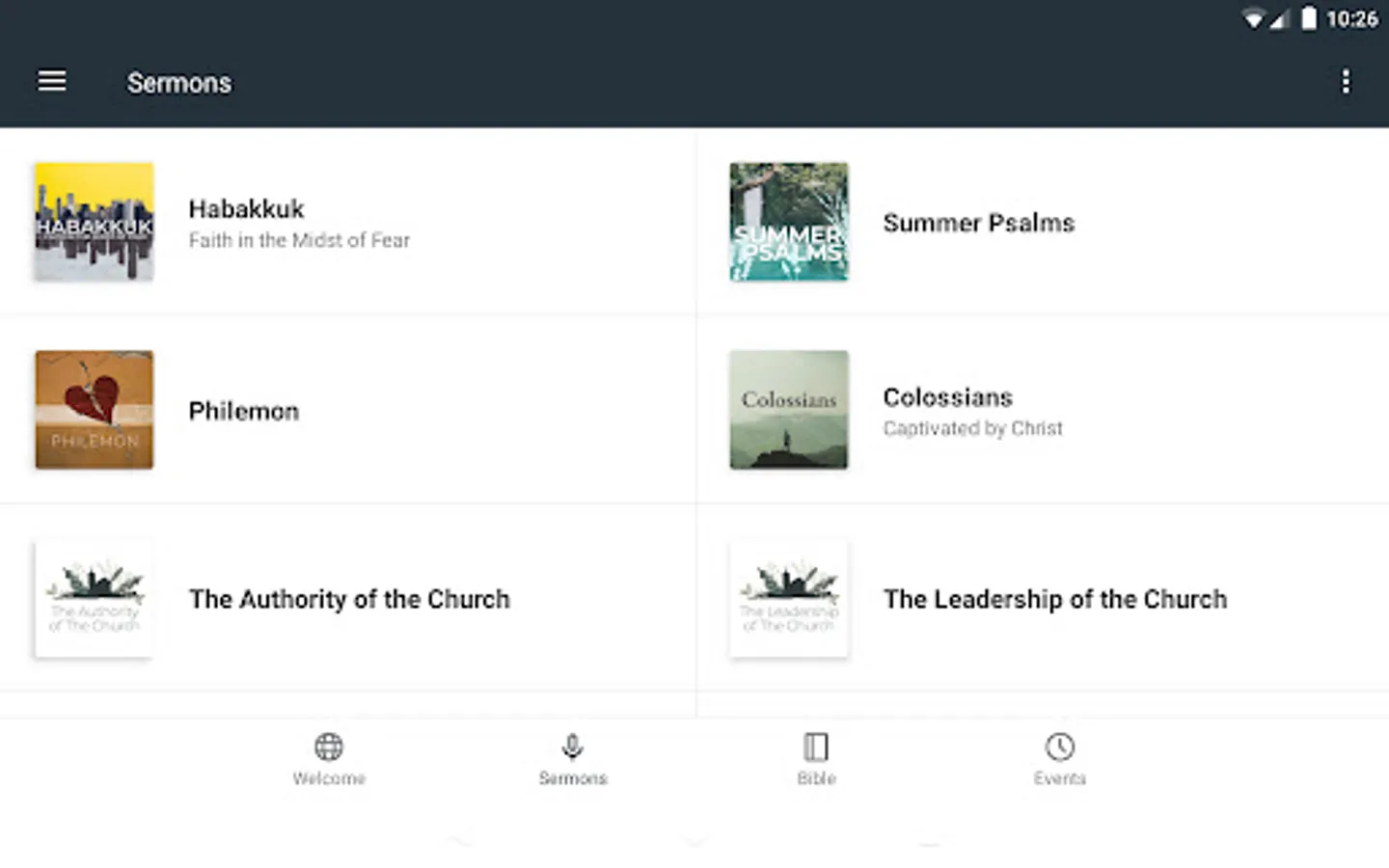Click the Wi-Fi status icon
The width and height of the screenshot is (1389, 868).
pyautogui.click(x=1253, y=19)
